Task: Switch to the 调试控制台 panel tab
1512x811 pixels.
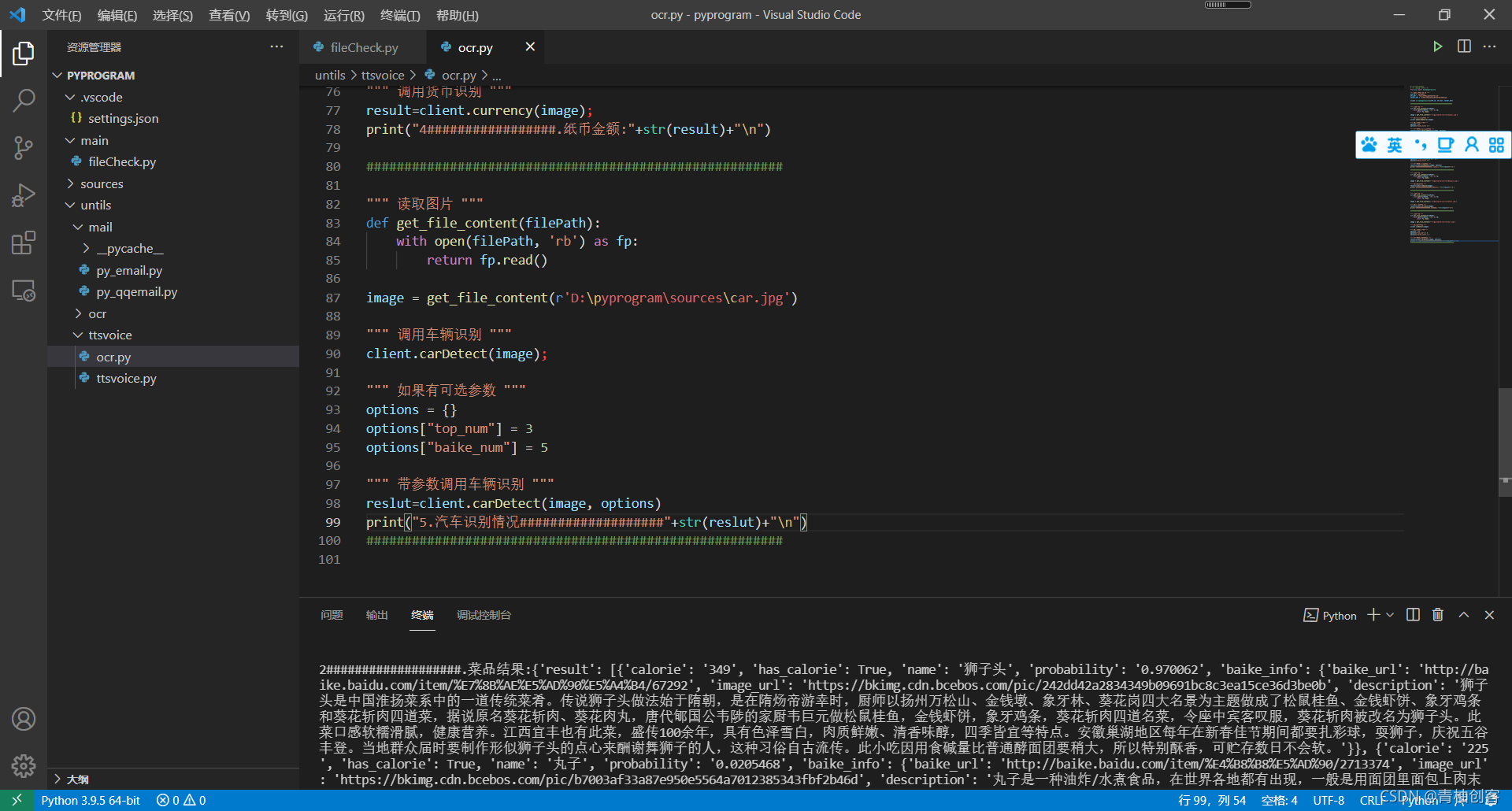Action: (484, 615)
